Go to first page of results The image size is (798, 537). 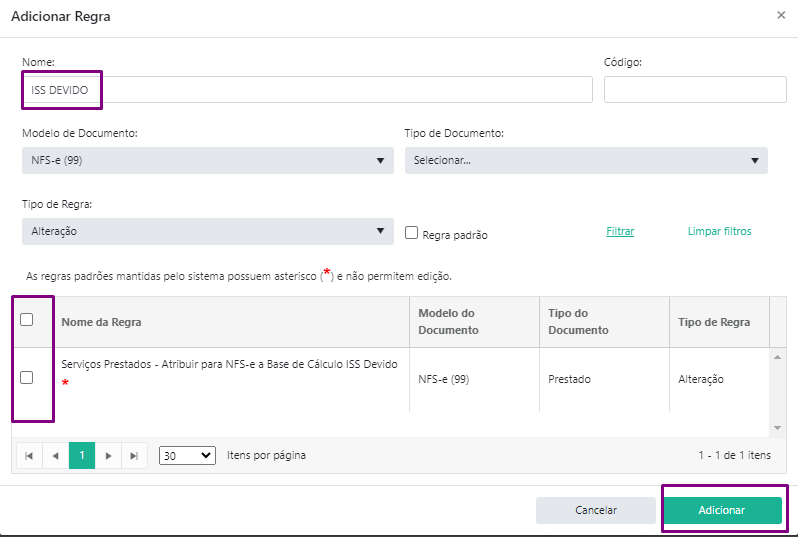click(x=29, y=456)
